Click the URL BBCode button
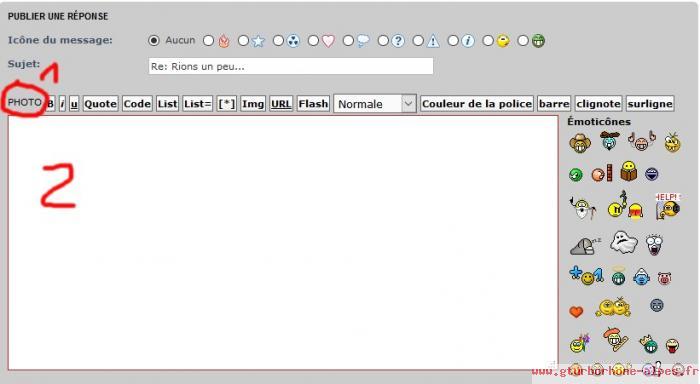The width and height of the screenshot is (700, 384). (x=281, y=104)
